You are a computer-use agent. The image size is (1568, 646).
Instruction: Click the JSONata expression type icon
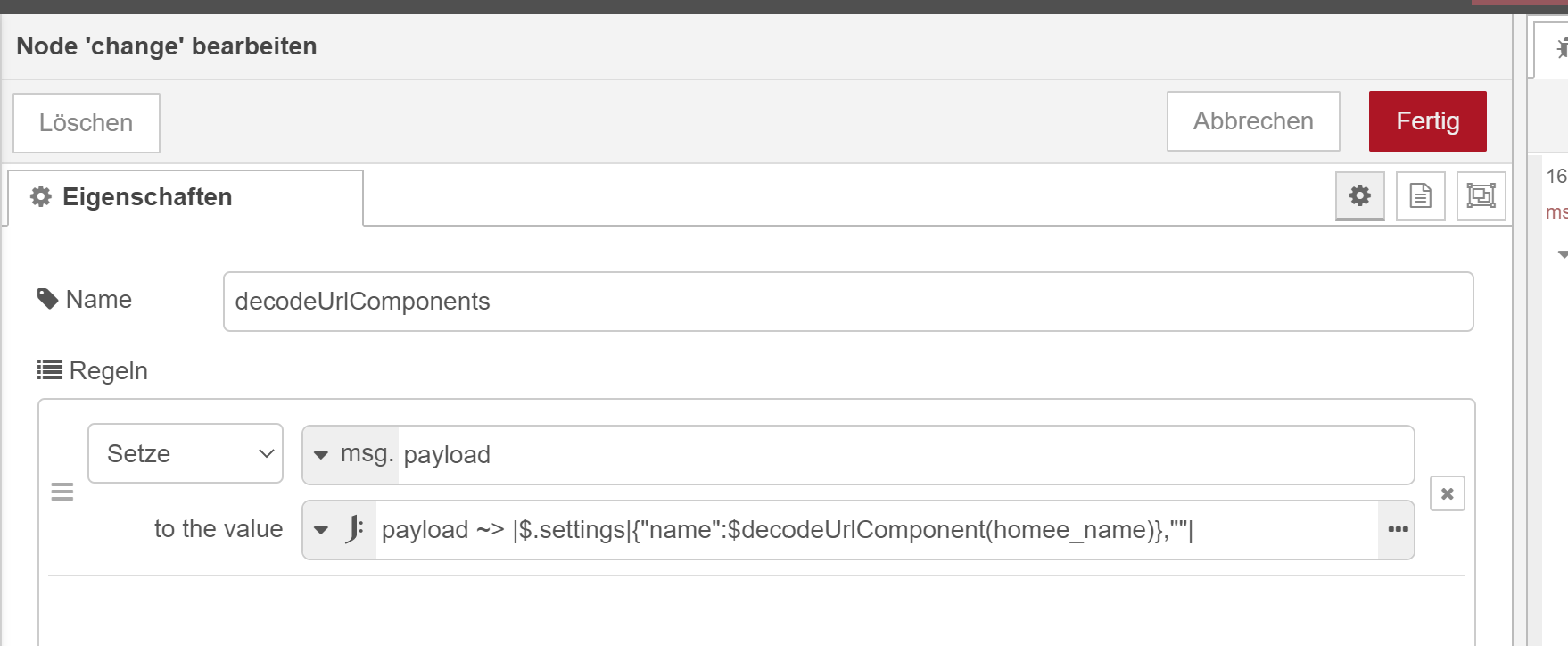pyautogui.click(x=354, y=529)
